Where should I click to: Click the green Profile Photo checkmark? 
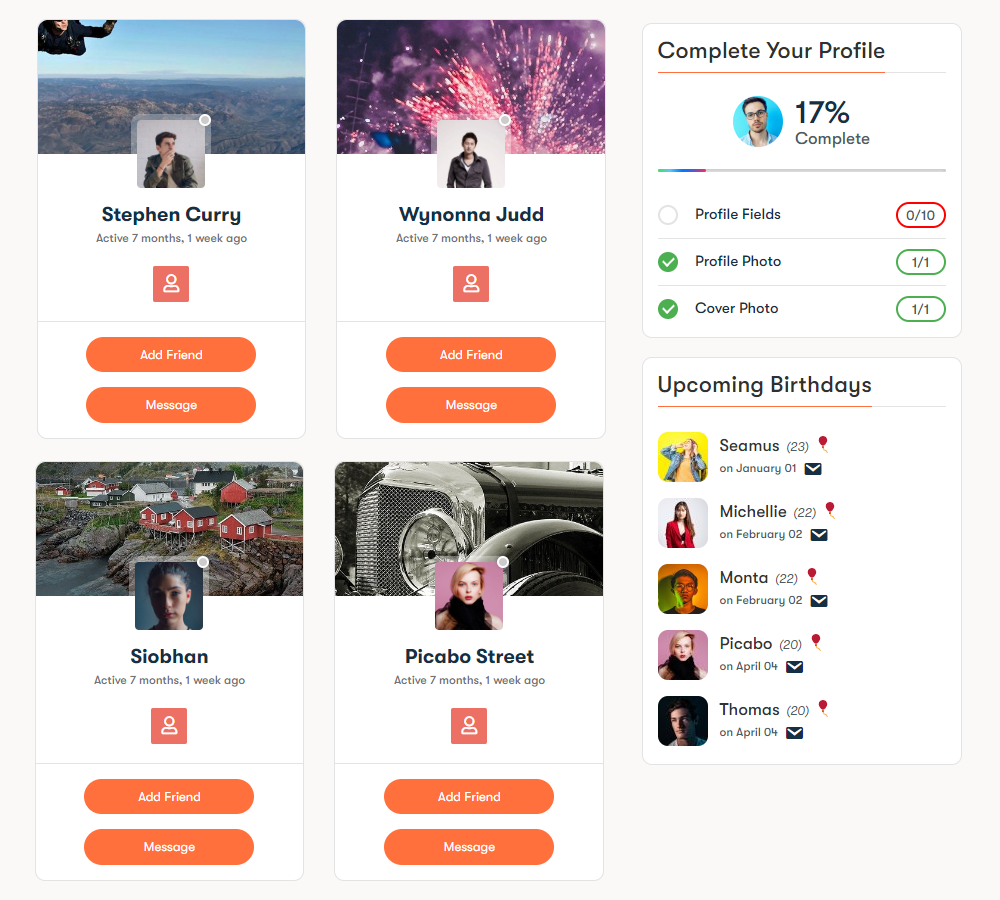668,262
